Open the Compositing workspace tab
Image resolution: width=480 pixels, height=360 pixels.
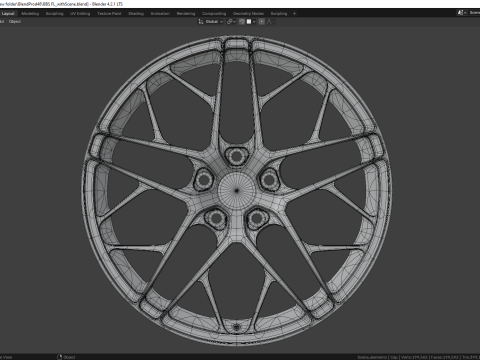[214, 14]
